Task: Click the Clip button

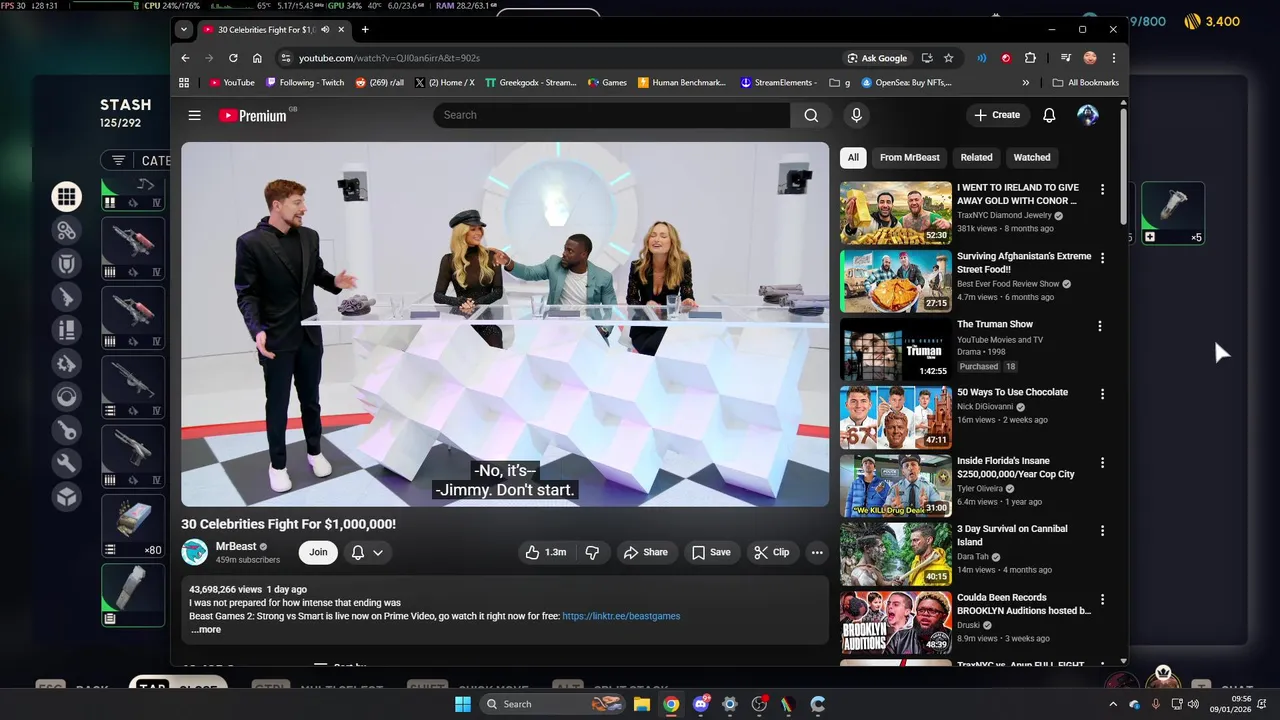Action: (772, 552)
